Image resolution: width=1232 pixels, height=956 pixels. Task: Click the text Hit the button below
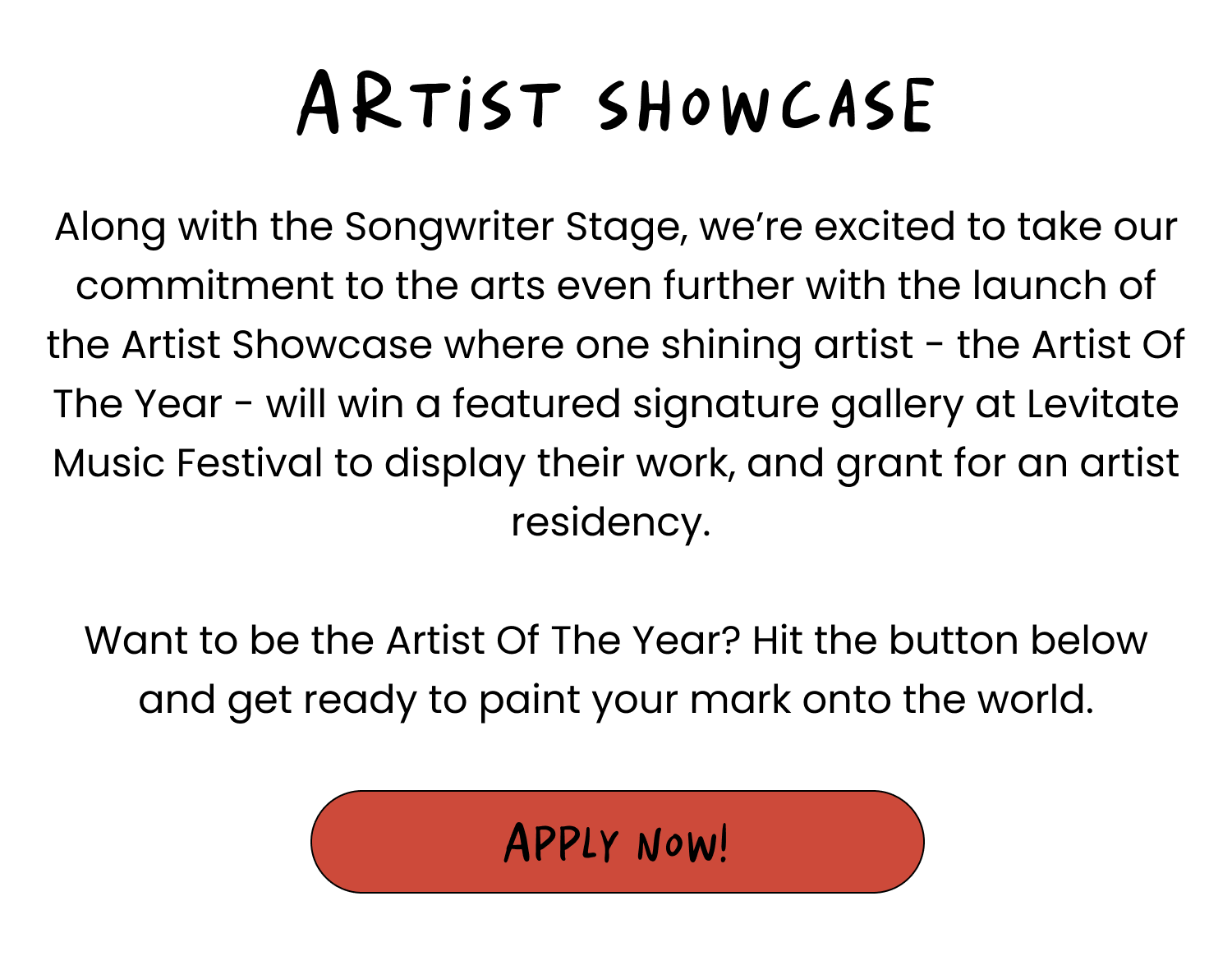[949, 641]
